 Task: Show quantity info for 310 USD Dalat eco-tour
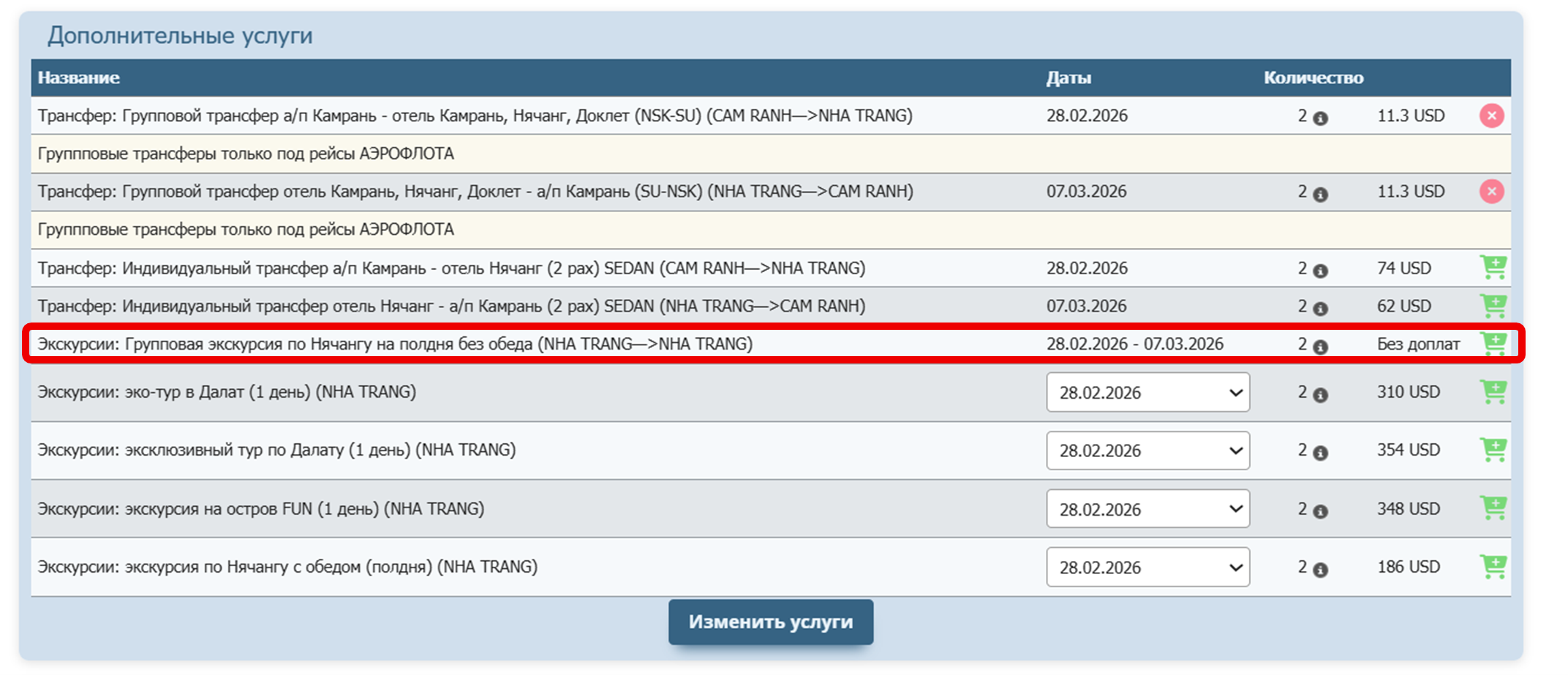[1320, 396]
